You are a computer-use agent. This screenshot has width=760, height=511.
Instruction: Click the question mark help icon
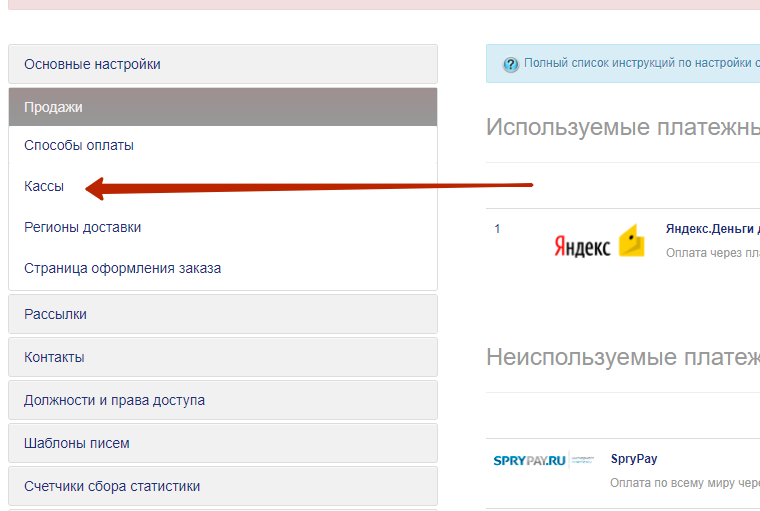(510, 64)
